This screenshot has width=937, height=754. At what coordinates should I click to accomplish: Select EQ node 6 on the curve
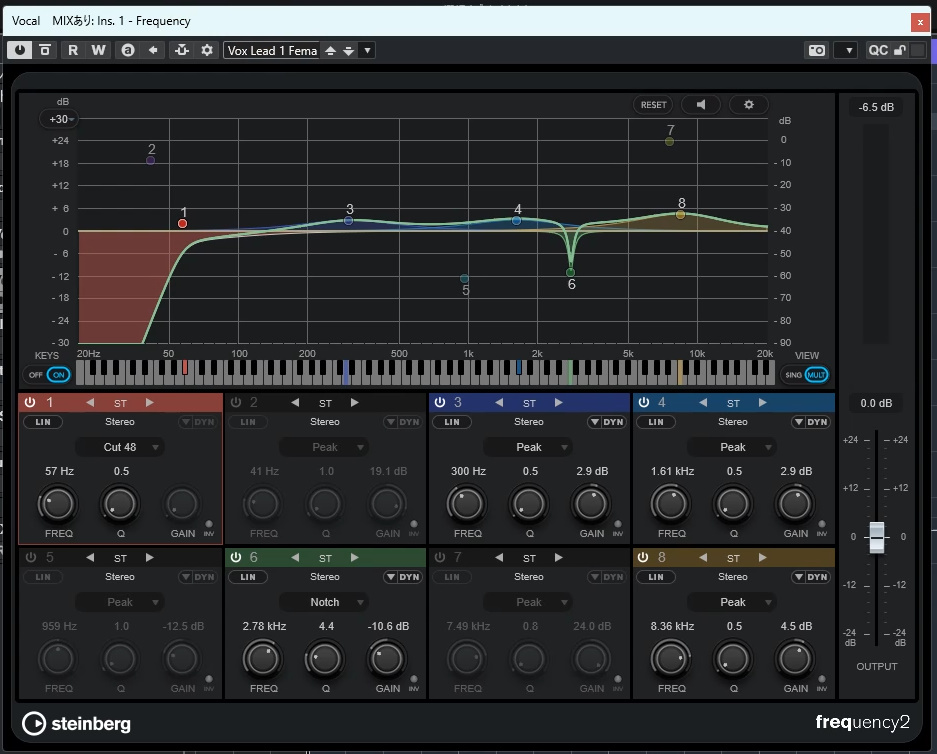tap(571, 272)
